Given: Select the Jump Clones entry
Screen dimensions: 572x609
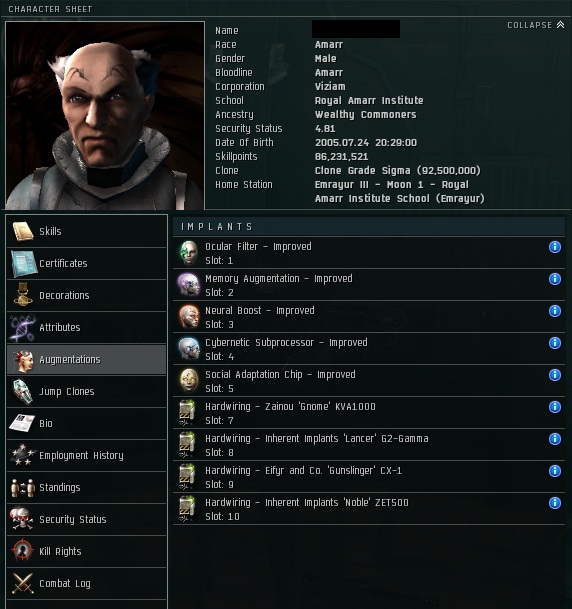Looking at the screenshot, I should [87, 392].
